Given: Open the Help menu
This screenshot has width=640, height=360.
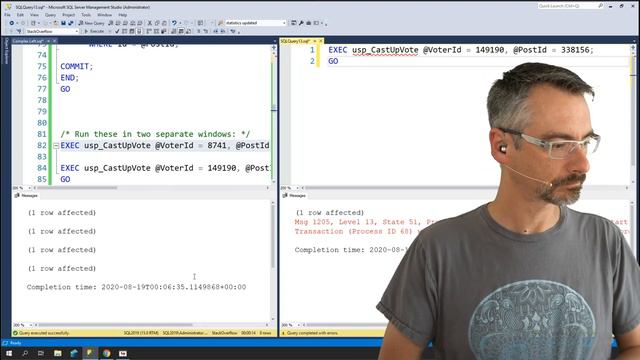Looking at the screenshot, I should (122, 15).
